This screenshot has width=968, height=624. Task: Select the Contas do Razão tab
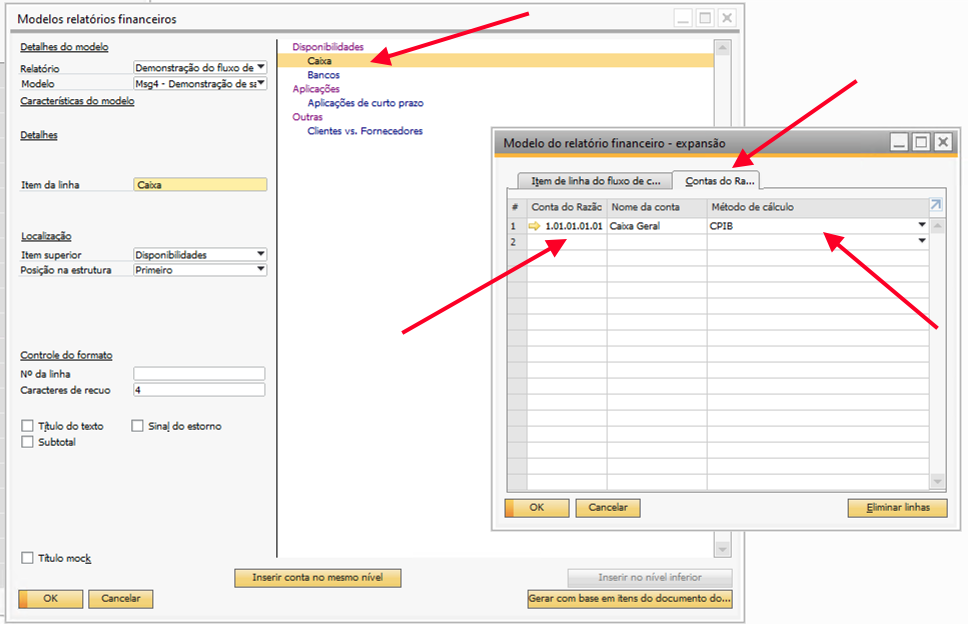(x=717, y=181)
